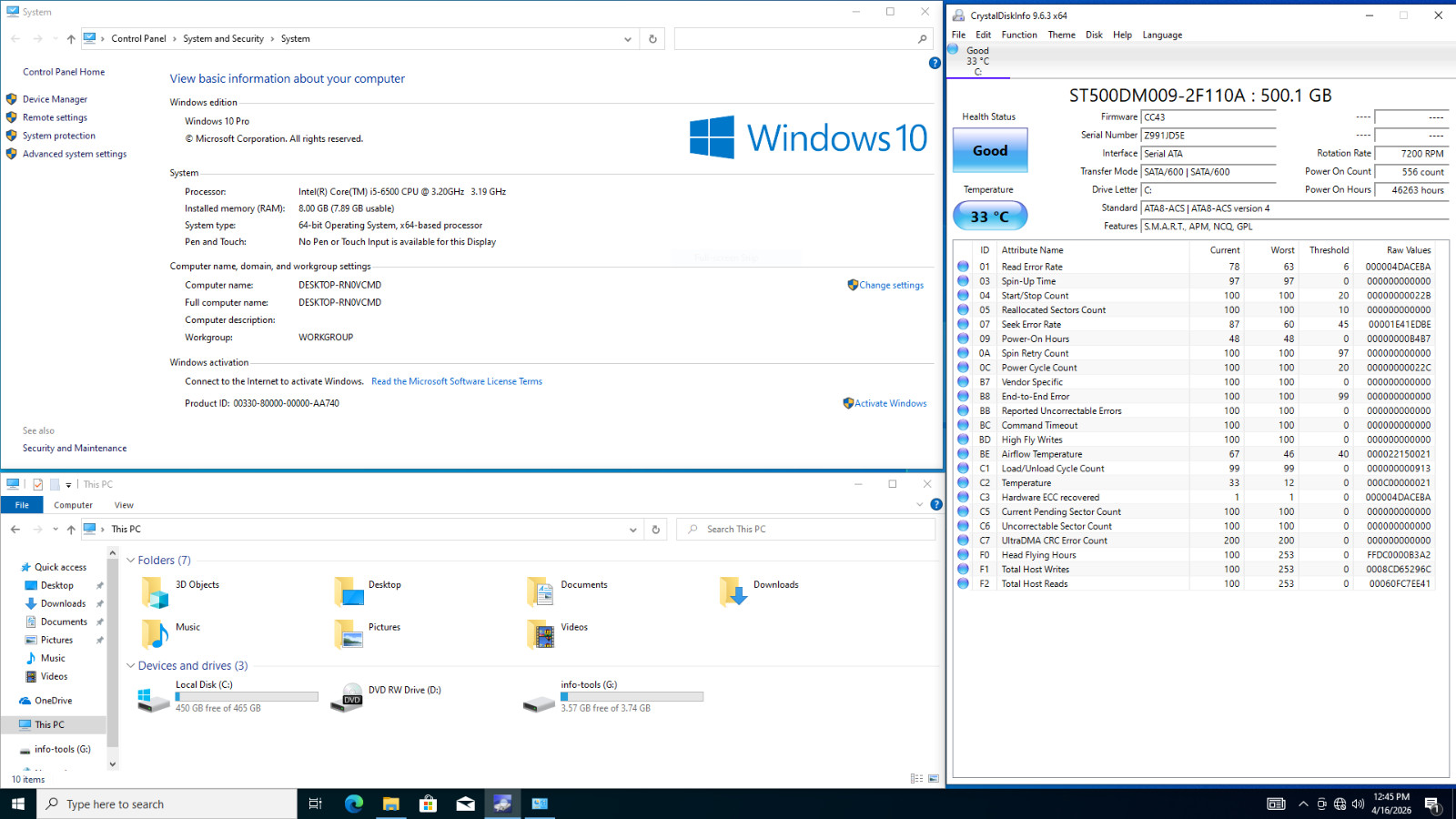Viewport: 1456px width, 819px height.
Task: Click the Control Panel search box
Action: [804, 39]
